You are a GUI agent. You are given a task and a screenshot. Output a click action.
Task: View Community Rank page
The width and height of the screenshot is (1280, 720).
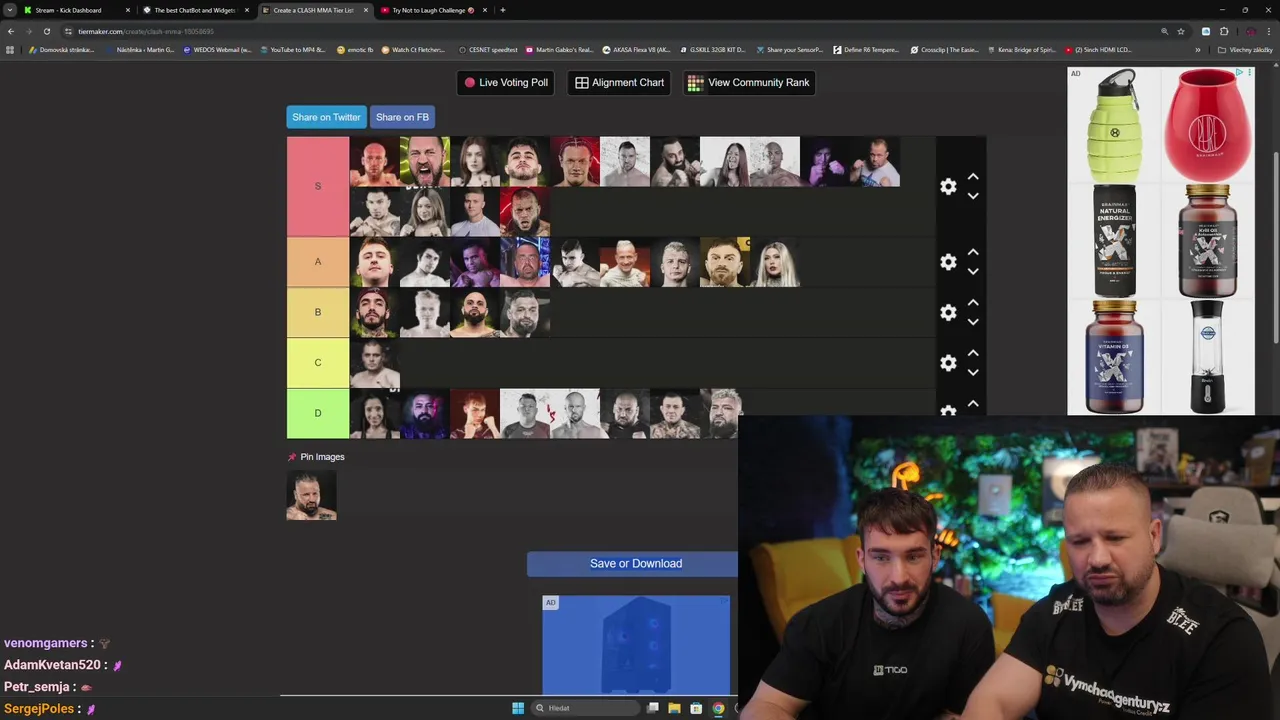coord(748,82)
